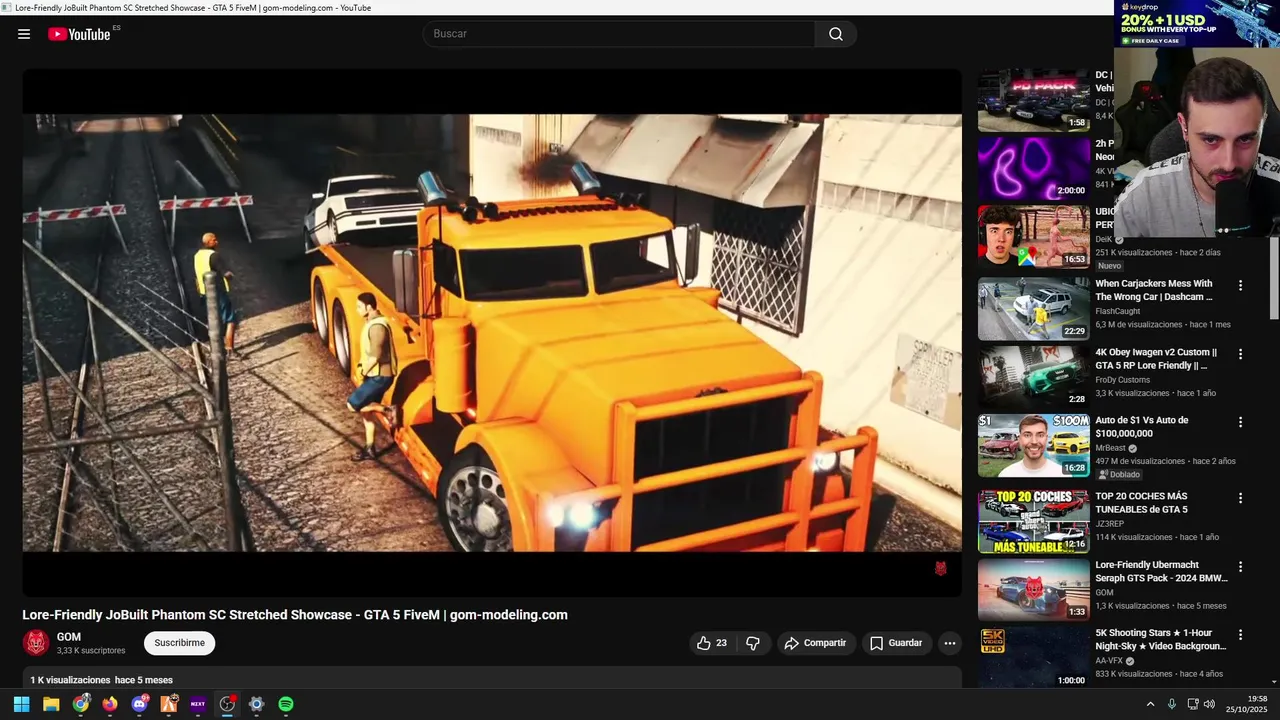Open the YouTube hamburger guide menu
The width and height of the screenshot is (1280, 720).
[24, 34]
